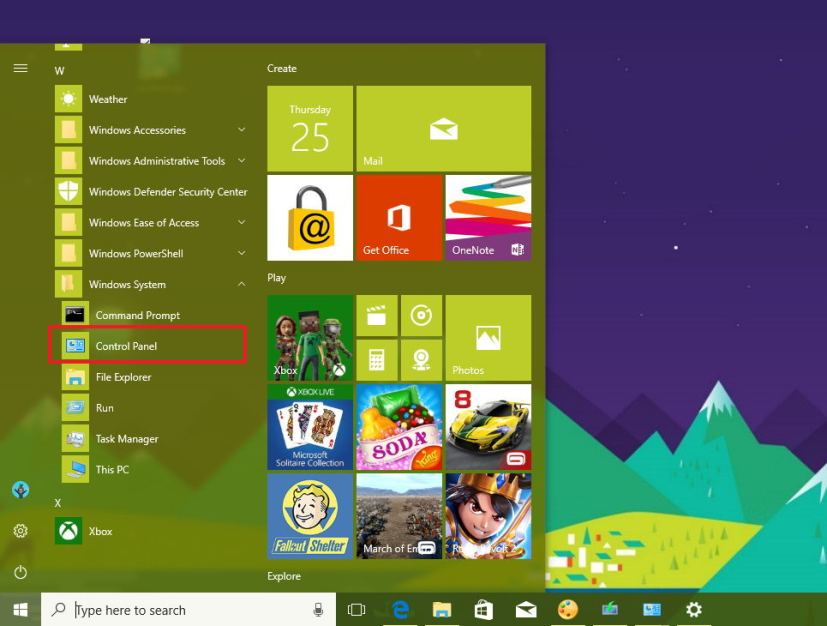Select the Windows PowerShell folder label

(136, 254)
